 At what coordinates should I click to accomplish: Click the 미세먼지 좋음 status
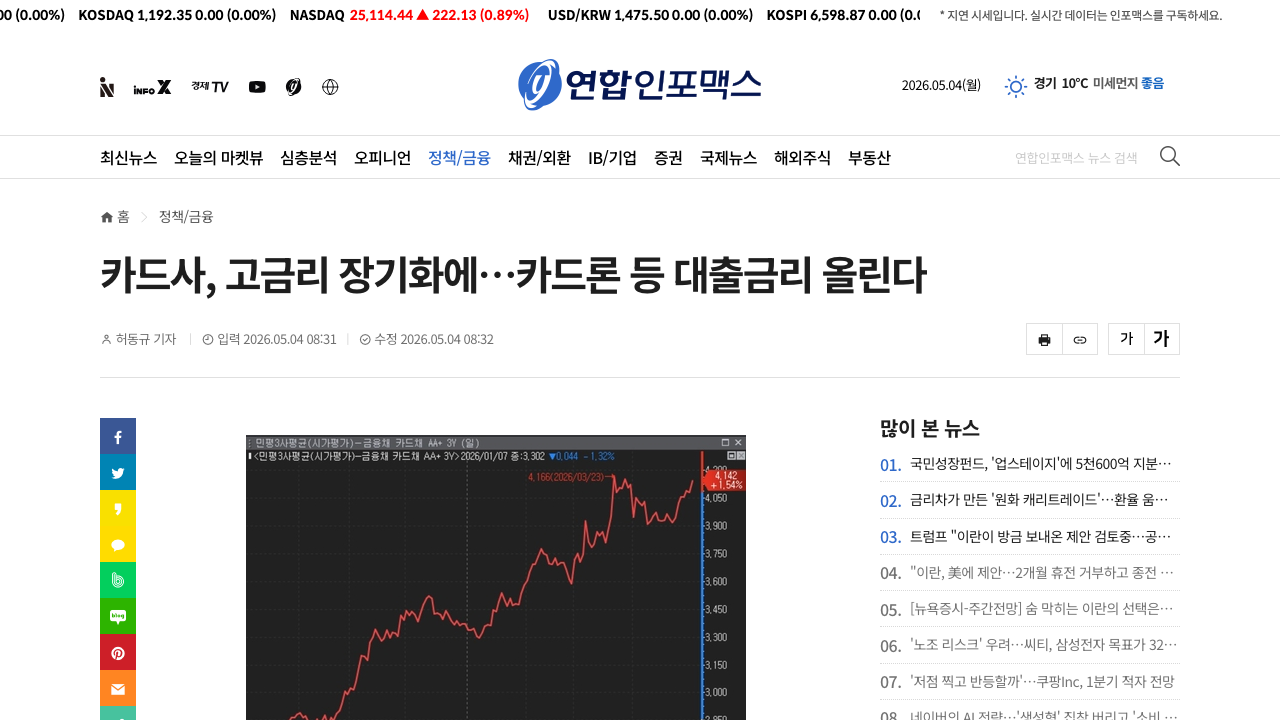tap(1128, 83)
